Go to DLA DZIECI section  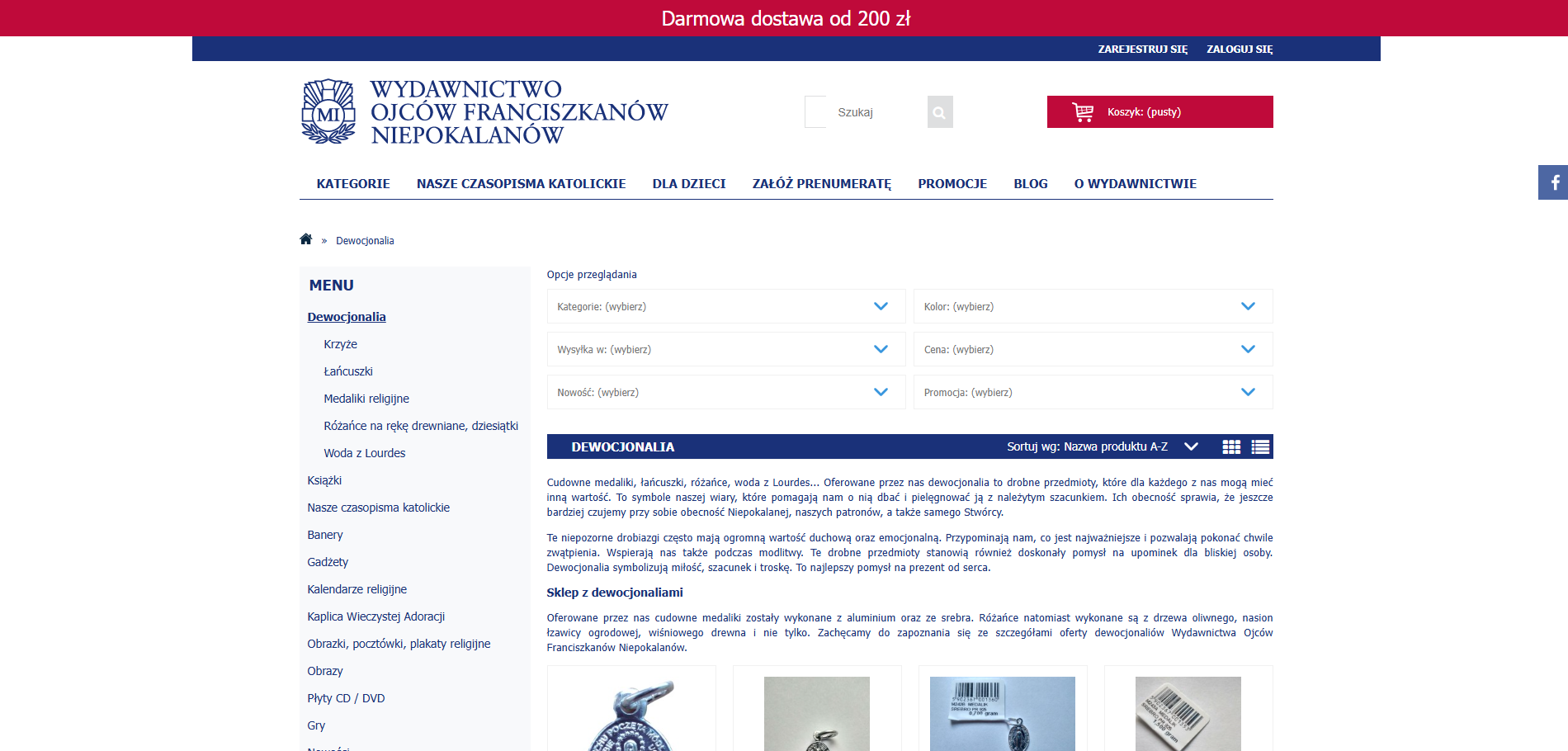[689, 183]
